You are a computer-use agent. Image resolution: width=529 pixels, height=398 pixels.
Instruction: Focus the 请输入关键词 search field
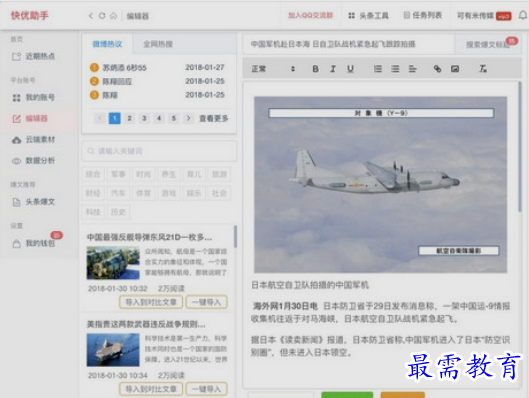[159, 151]
